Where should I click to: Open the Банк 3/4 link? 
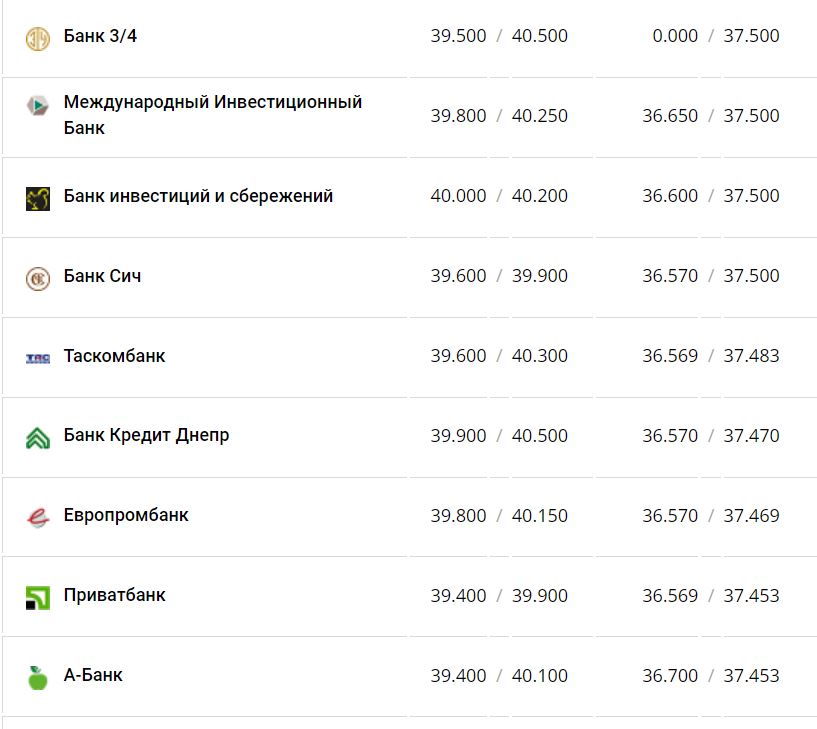pyautogui.click(x=100, y=36)
